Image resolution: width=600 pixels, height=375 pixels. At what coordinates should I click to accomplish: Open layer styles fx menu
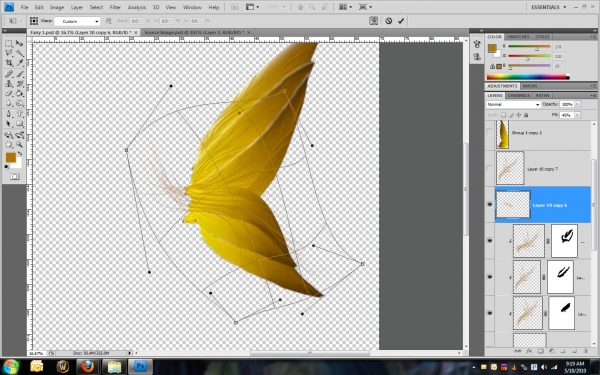coord(530,351)
